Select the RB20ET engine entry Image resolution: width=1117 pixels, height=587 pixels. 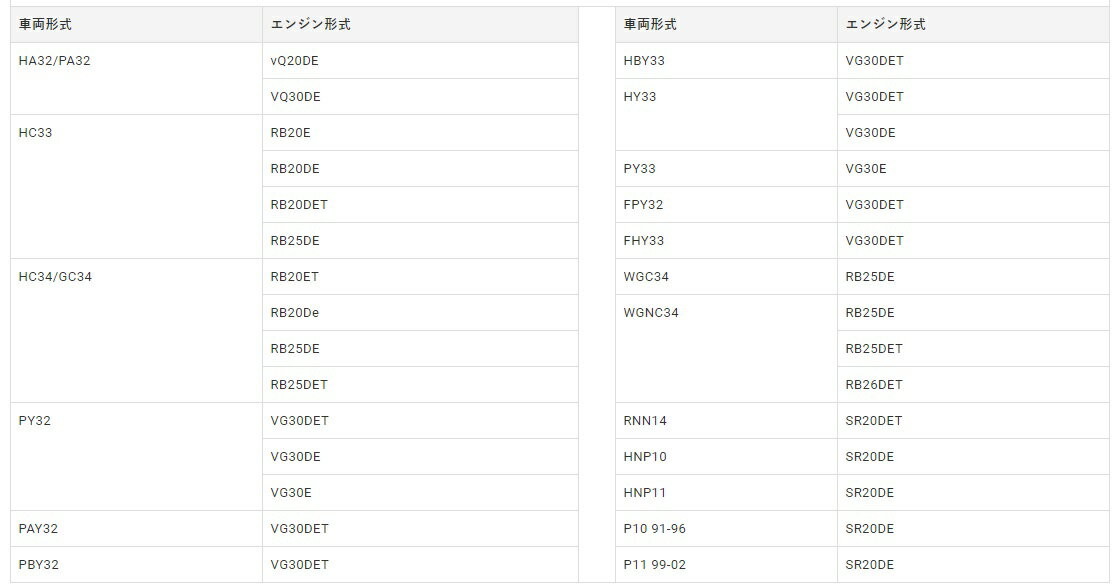point(295,277)
